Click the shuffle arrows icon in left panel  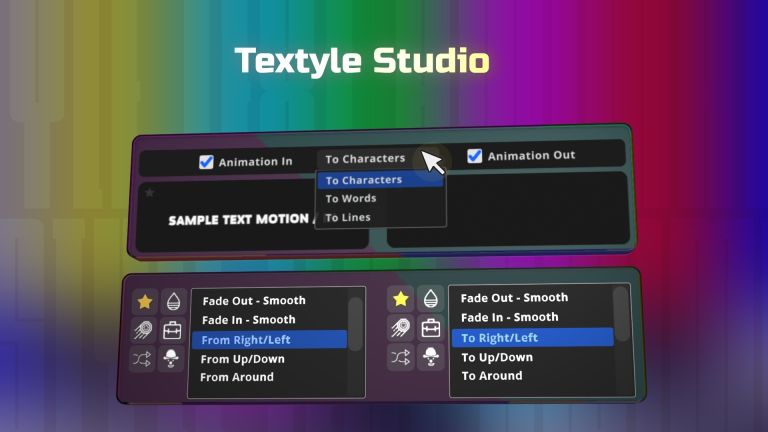tap(143, 359)
